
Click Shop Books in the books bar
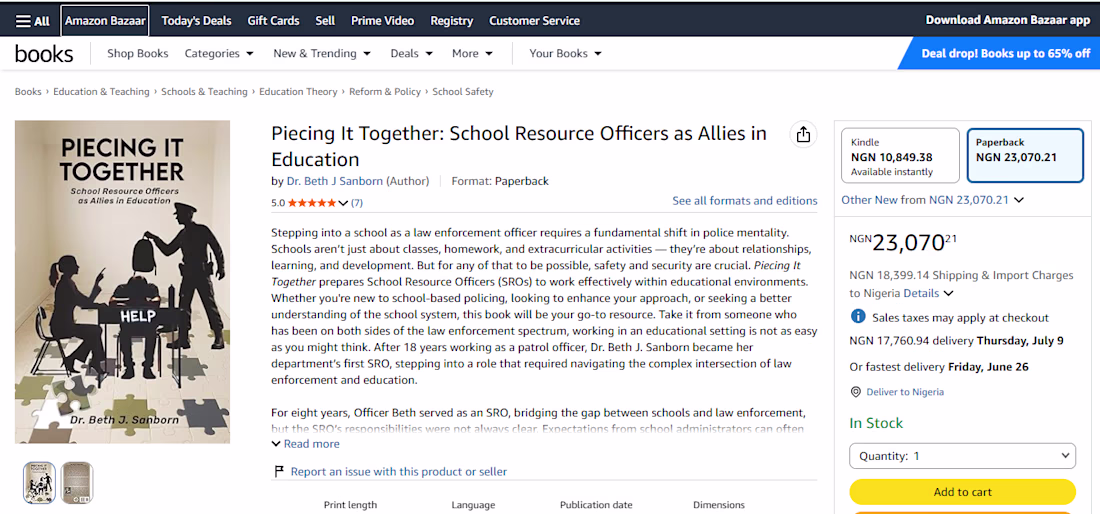(x=138, y=53)
